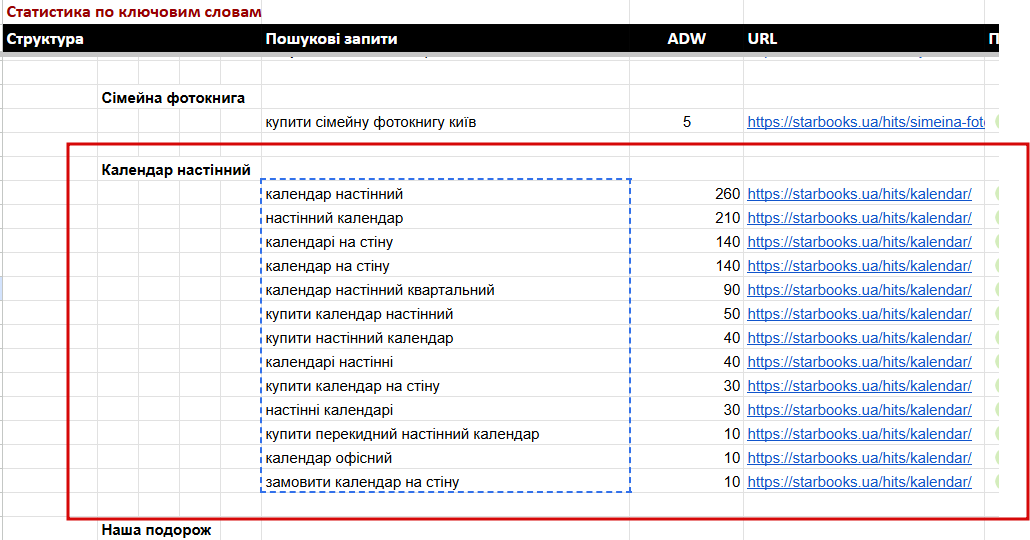
Task: Select ADW 10 in 'перекидний настінний календар' row
Action: 732,434
